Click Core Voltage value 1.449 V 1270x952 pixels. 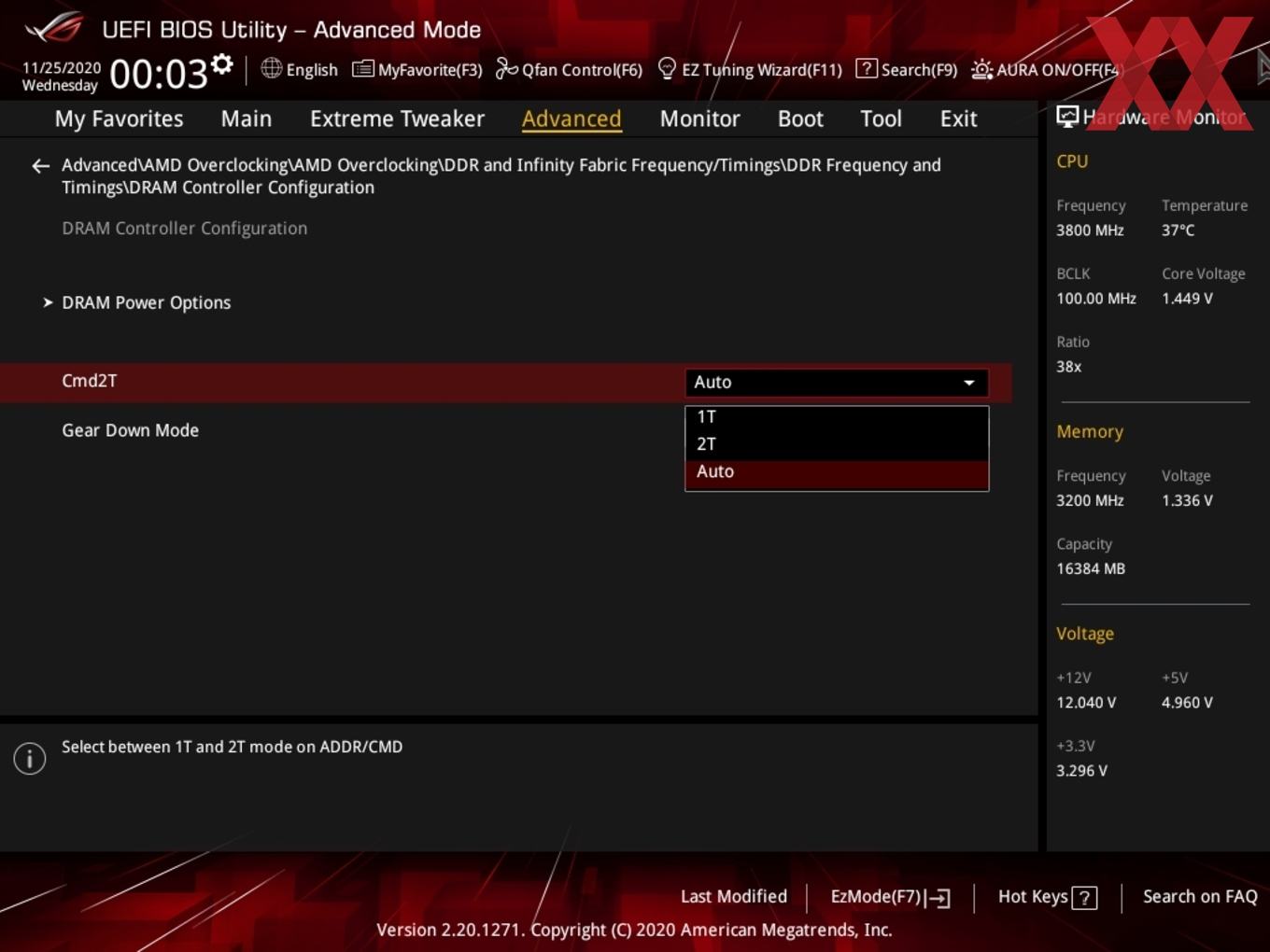[1187, 299]
